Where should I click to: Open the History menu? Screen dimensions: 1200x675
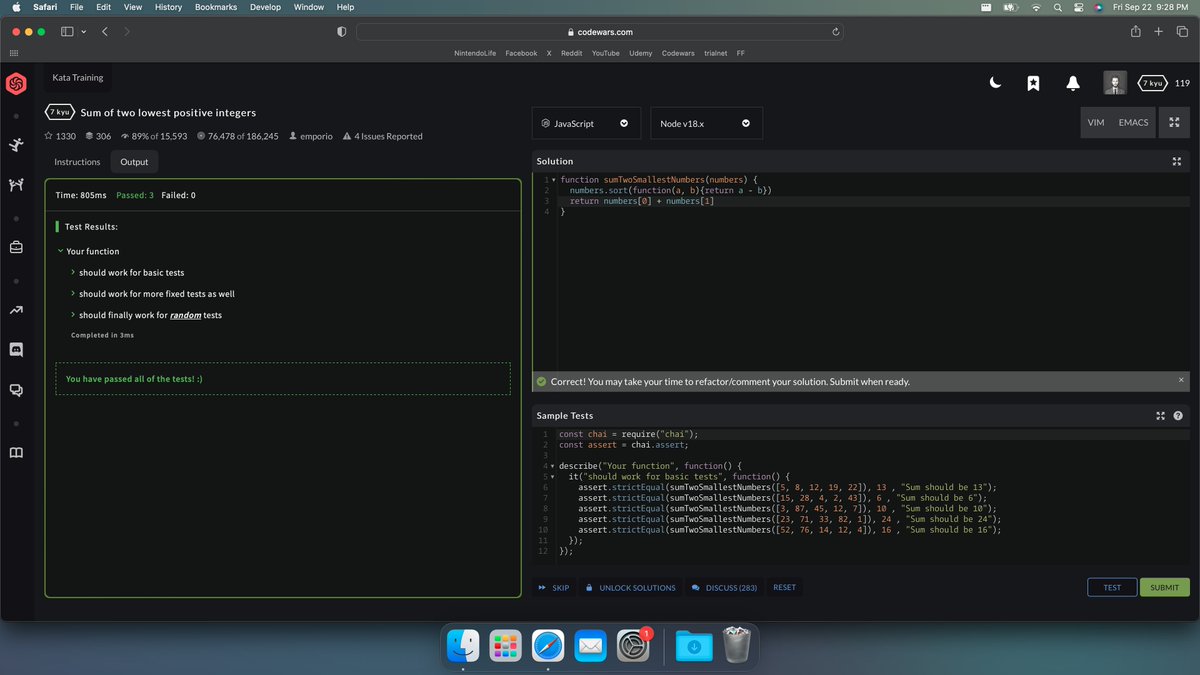pyautogui.click(x=168, y=7)
